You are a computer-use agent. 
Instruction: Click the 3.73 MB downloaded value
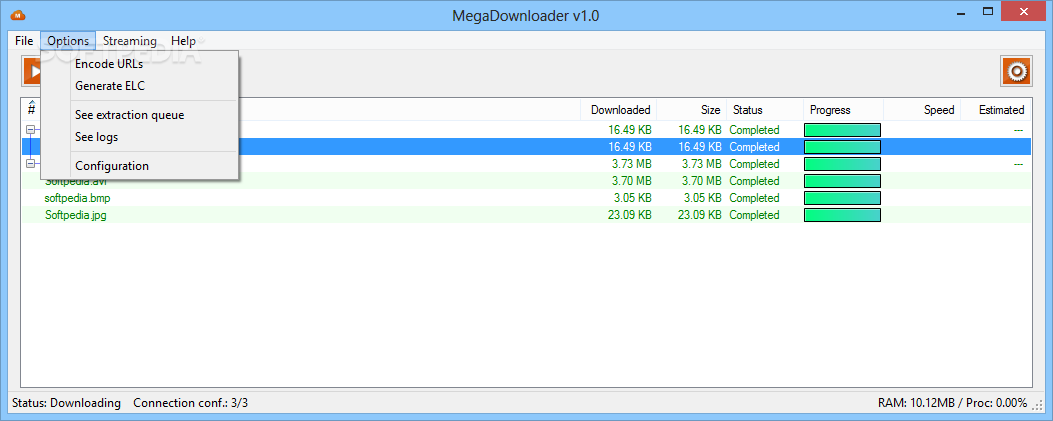631,164
